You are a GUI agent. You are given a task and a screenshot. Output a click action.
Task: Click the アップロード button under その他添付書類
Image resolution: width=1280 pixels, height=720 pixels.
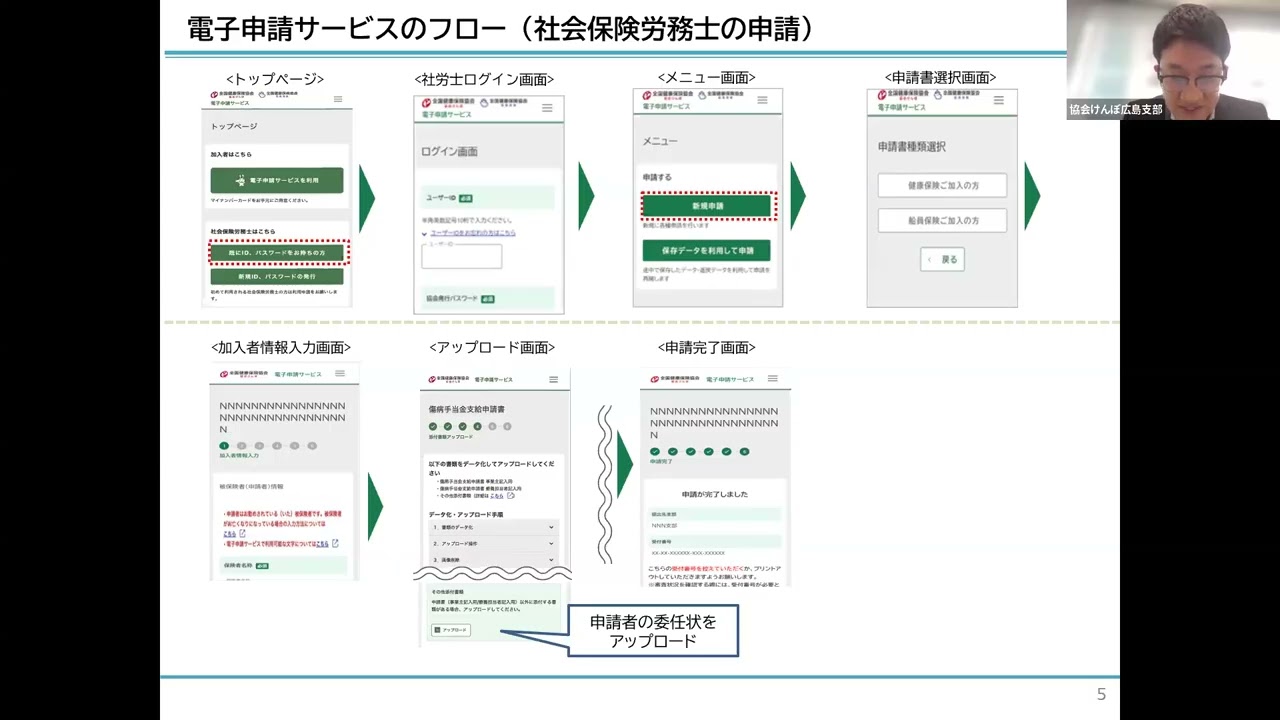click(x=451, y=630)
